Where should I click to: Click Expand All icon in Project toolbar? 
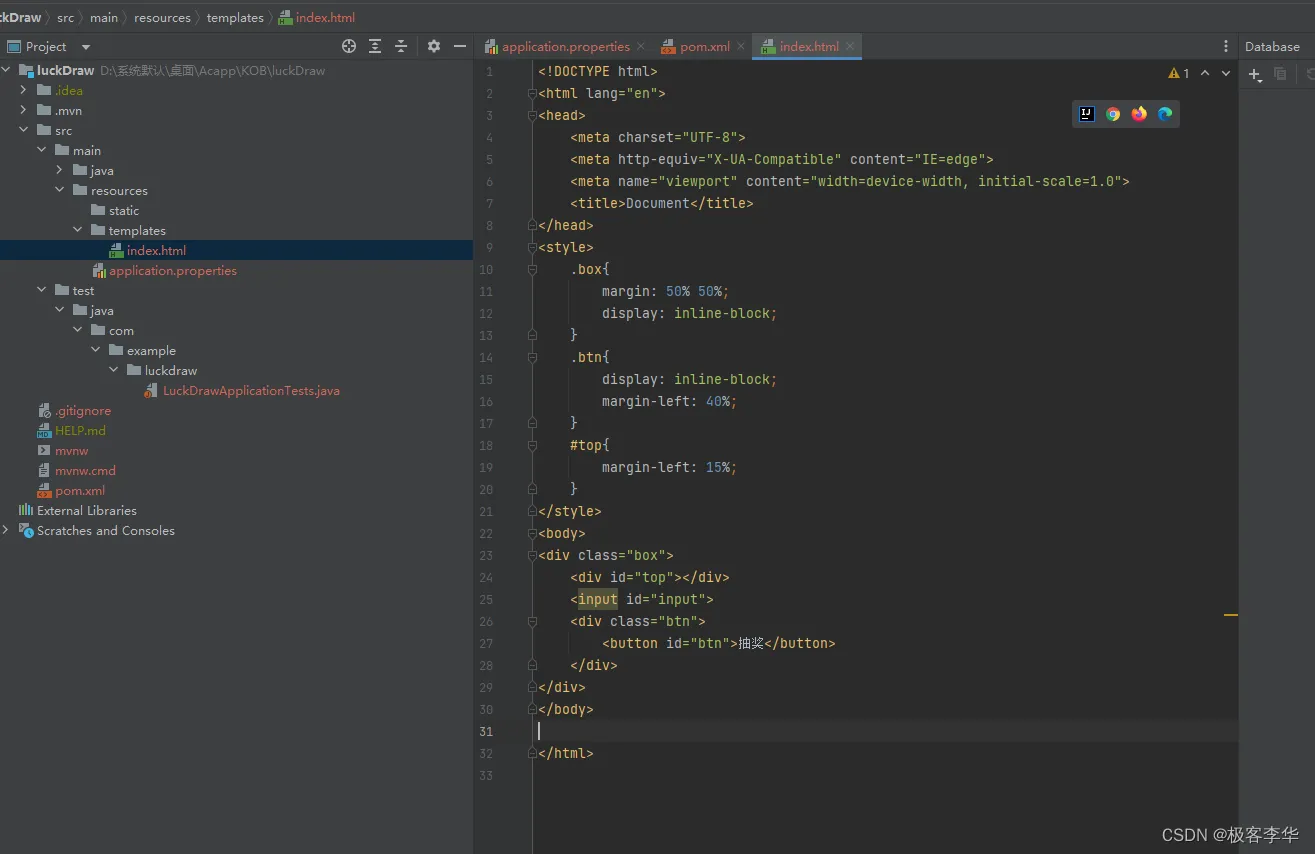(x=375, y=46)
